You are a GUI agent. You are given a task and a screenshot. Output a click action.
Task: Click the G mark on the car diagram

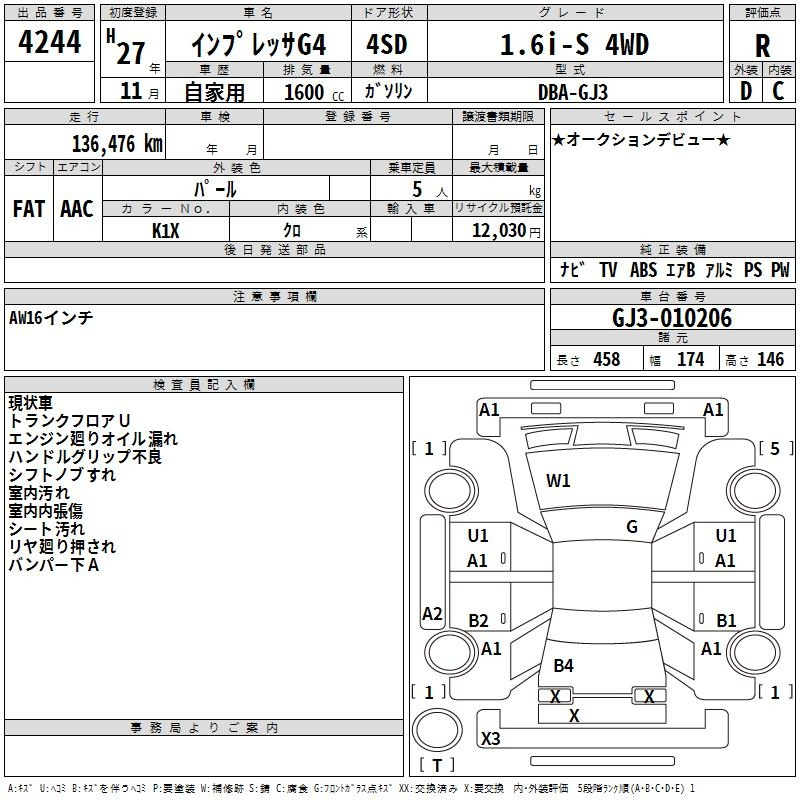(632, 527)
